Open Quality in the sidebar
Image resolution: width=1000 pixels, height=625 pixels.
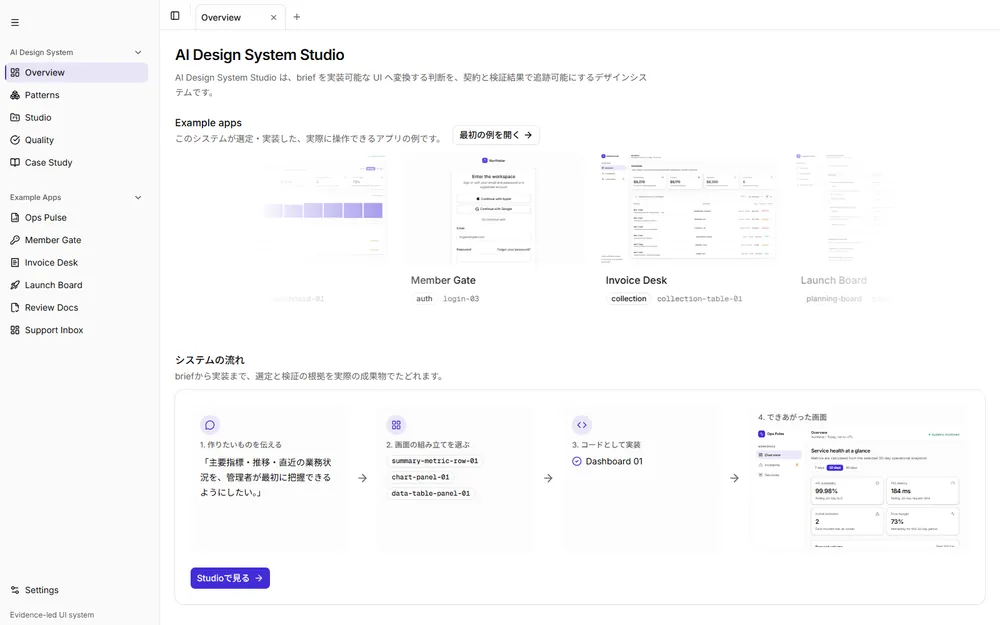[x=77, y=140]
